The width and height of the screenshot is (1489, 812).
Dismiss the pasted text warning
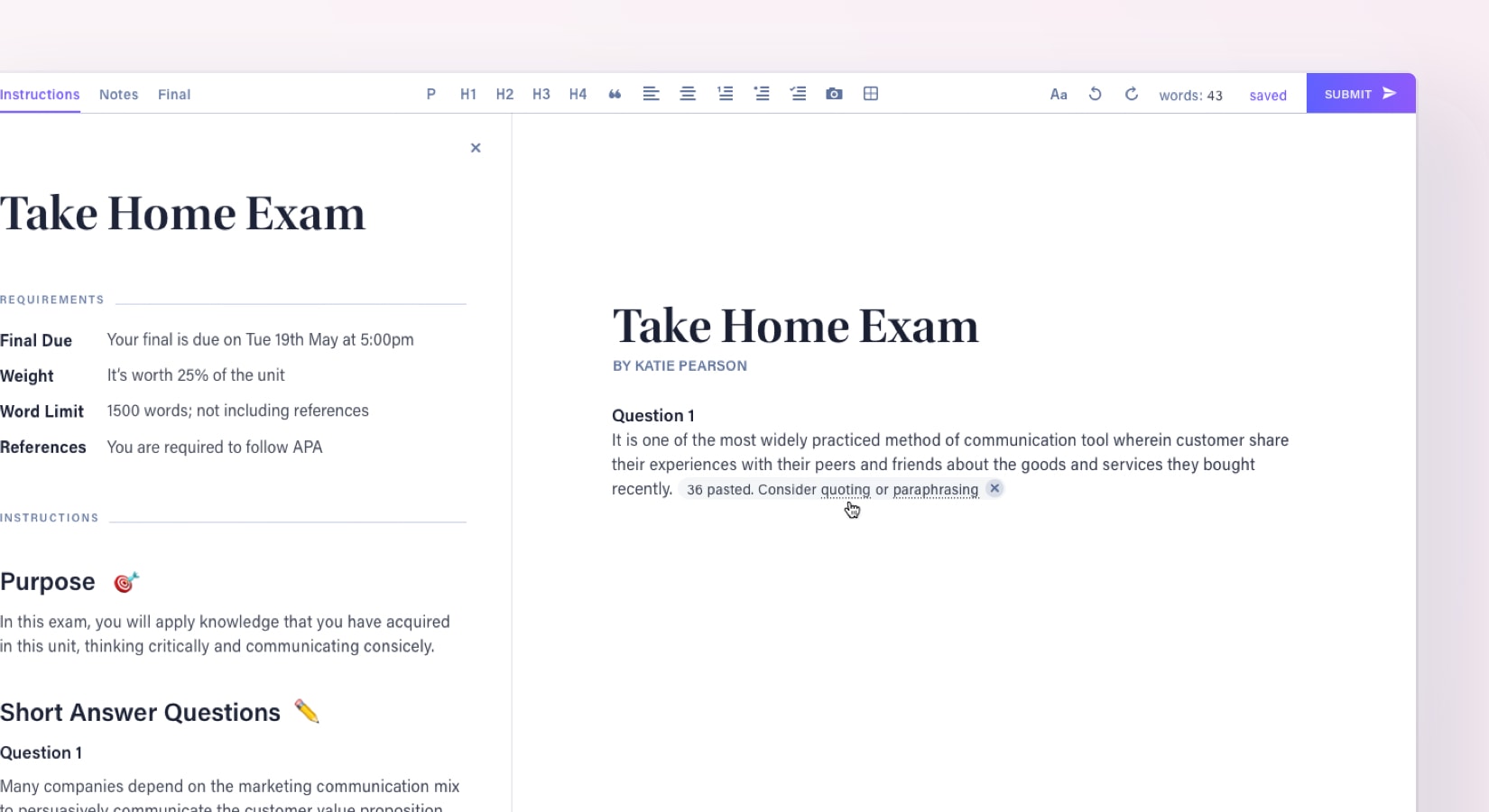click(x=994, y=488)
